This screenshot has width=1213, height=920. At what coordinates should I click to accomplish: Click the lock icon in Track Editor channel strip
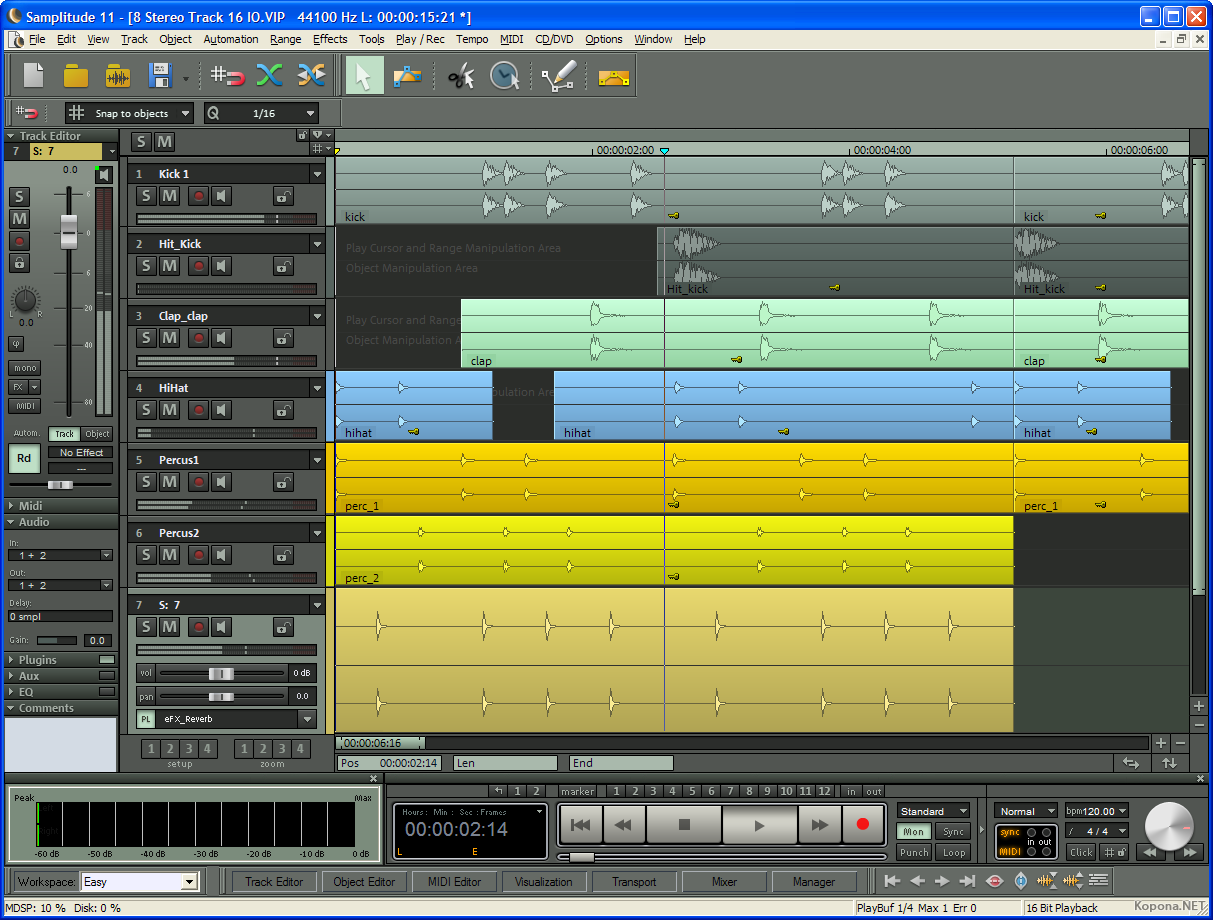19,263
